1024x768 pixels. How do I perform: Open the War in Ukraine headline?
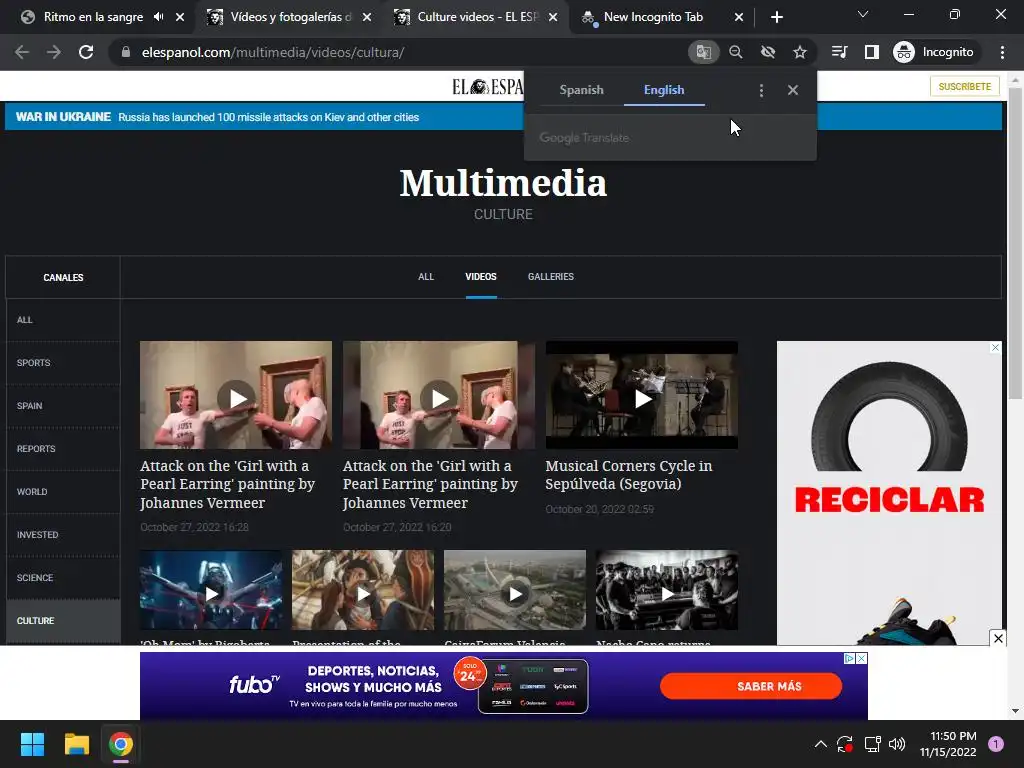click(268, 117)
